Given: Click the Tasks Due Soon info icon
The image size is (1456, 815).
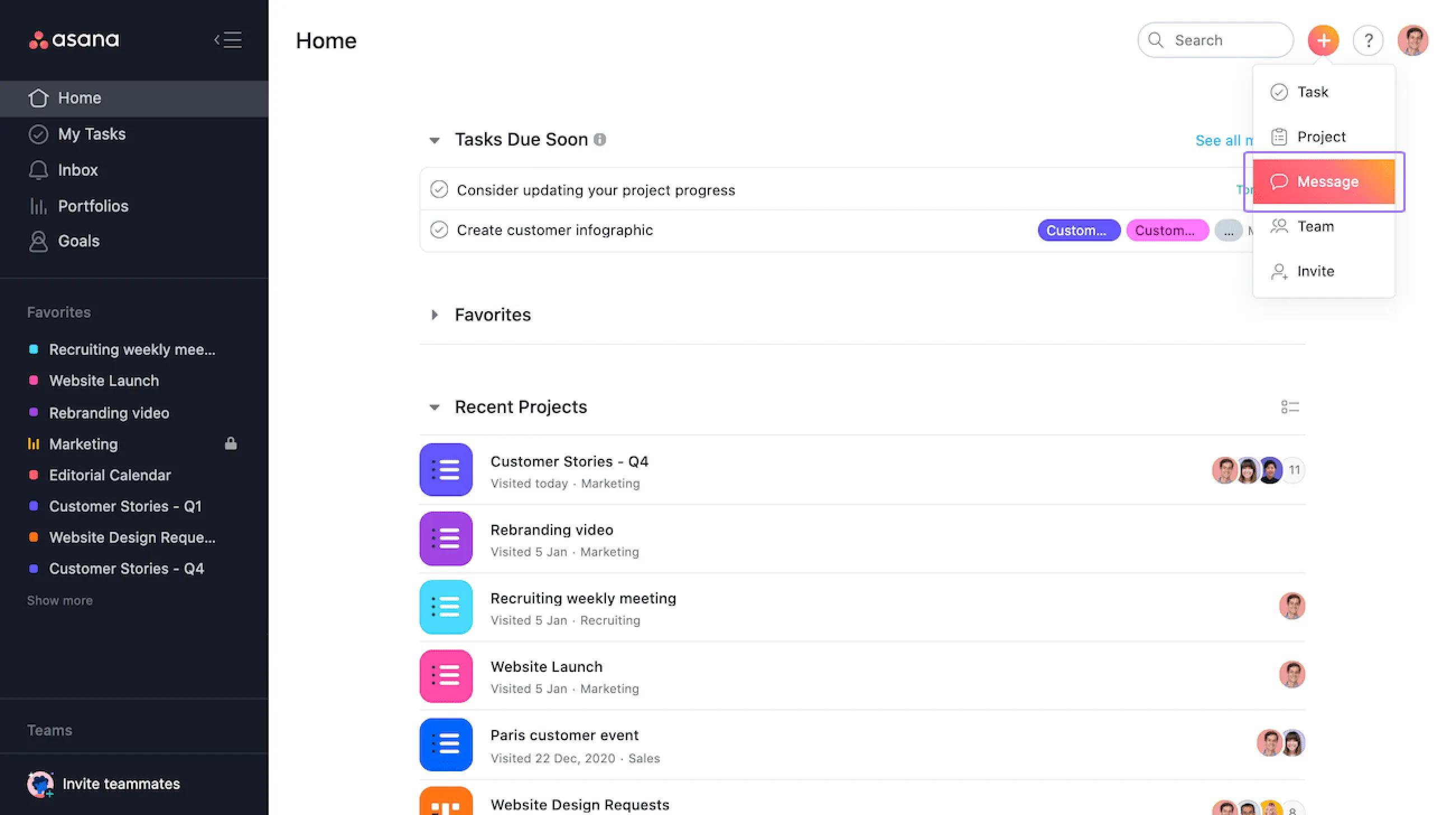Looking at the screenshot, I should 600,139.
